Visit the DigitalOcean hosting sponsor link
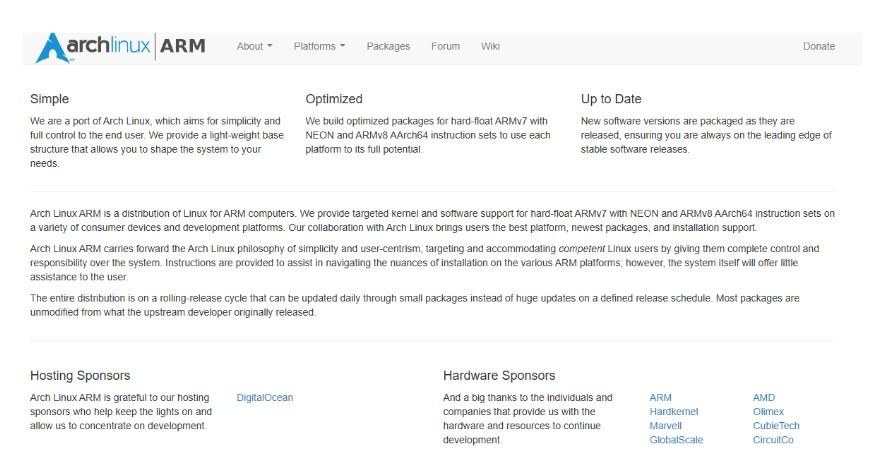Image resolution: width=880 pixels, height=475 pixels. point(265,398)
